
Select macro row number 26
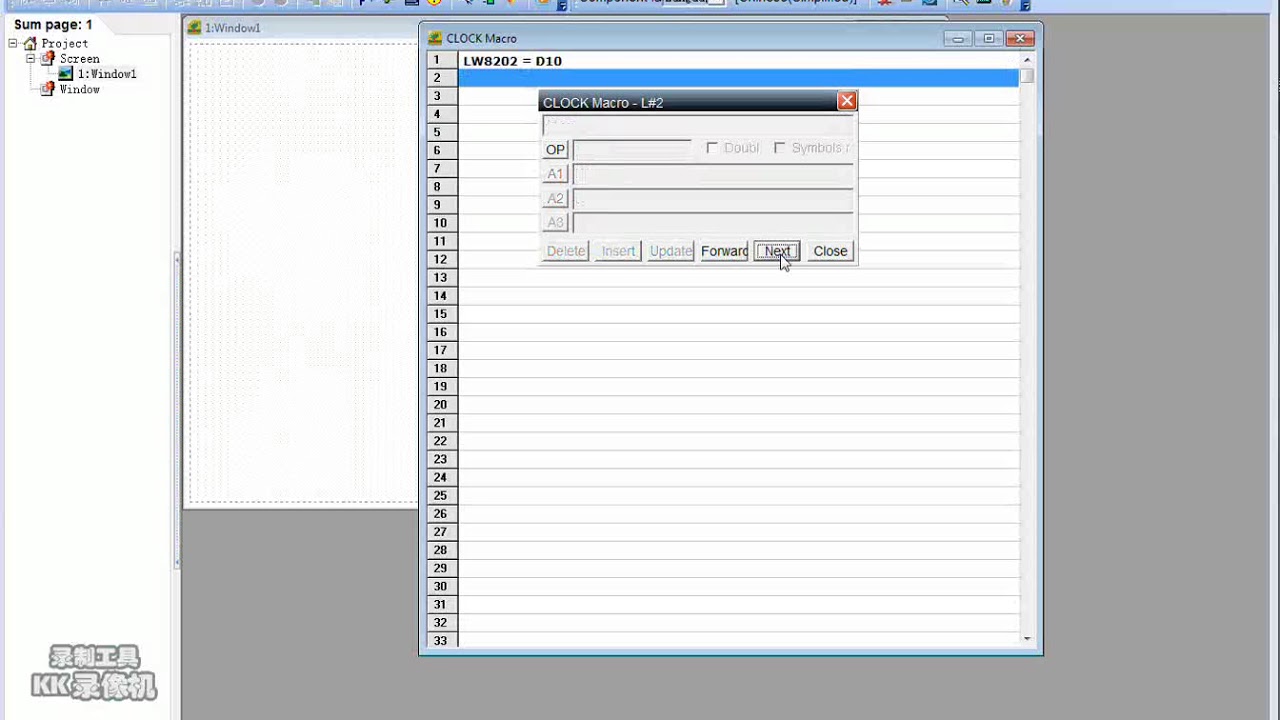click(x=440, y=514)
